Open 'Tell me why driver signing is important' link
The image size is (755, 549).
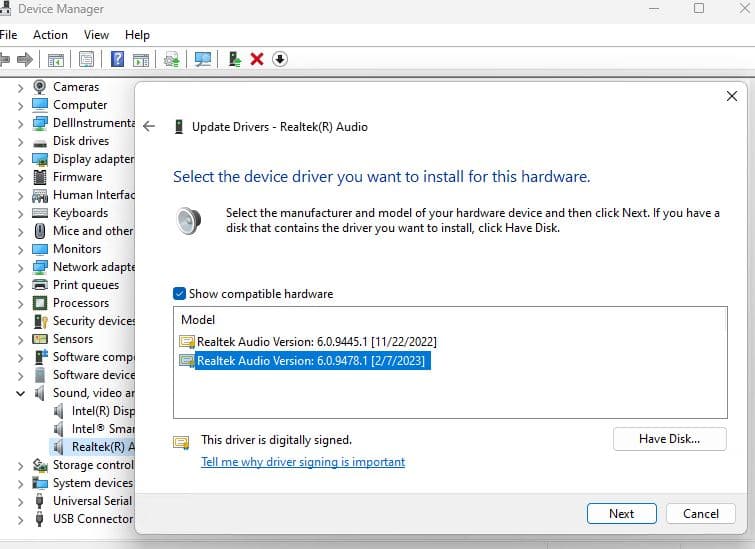pyautogui.click(x=303, y=462)
